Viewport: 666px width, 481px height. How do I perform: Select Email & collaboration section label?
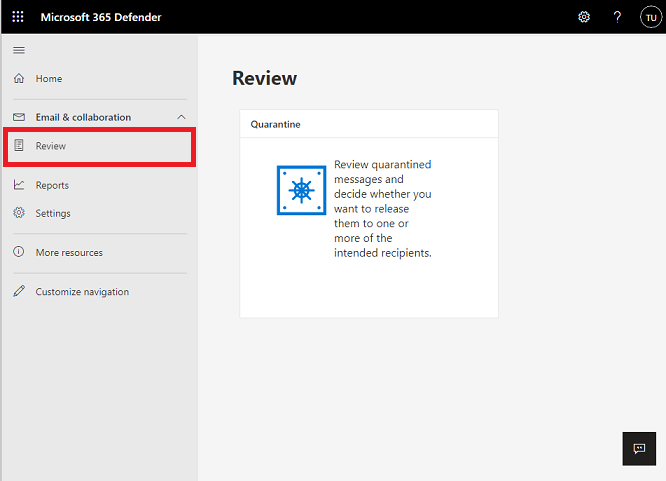83,117
